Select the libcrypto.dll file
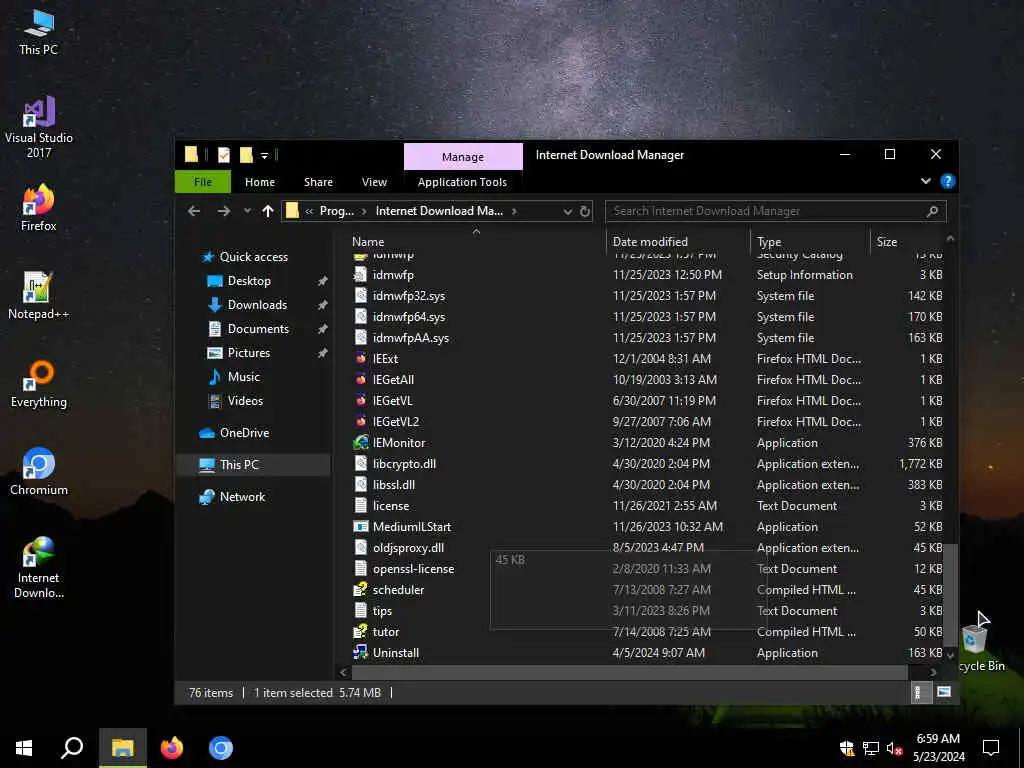The image size is (1024, 768). point(404,464)
